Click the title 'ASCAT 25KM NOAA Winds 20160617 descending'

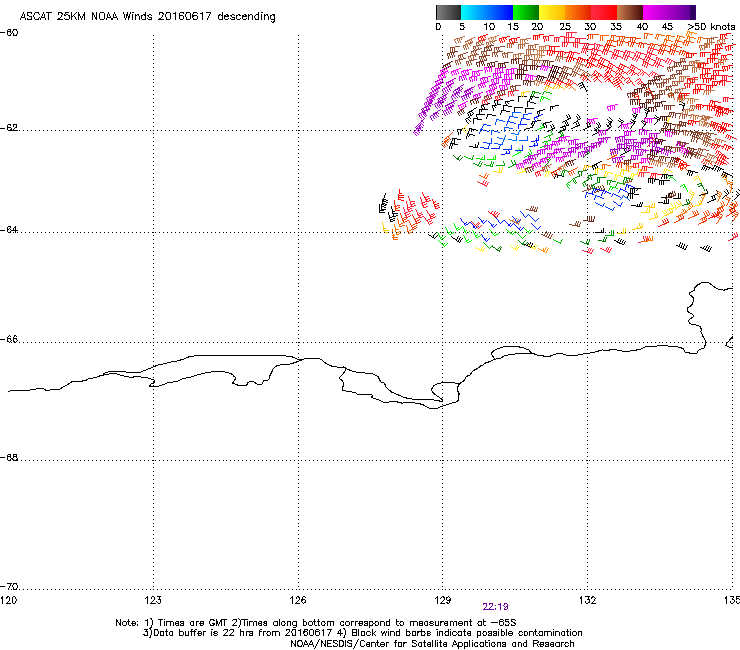click(147, 17)
